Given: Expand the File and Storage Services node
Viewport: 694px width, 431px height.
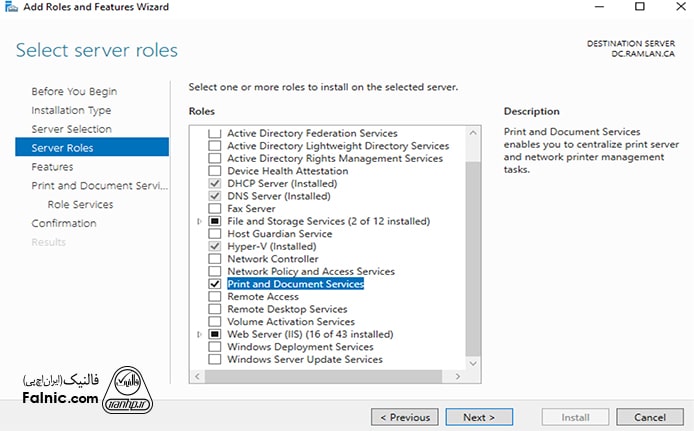Looking at the screenshot, I should (x=200, y=221).
